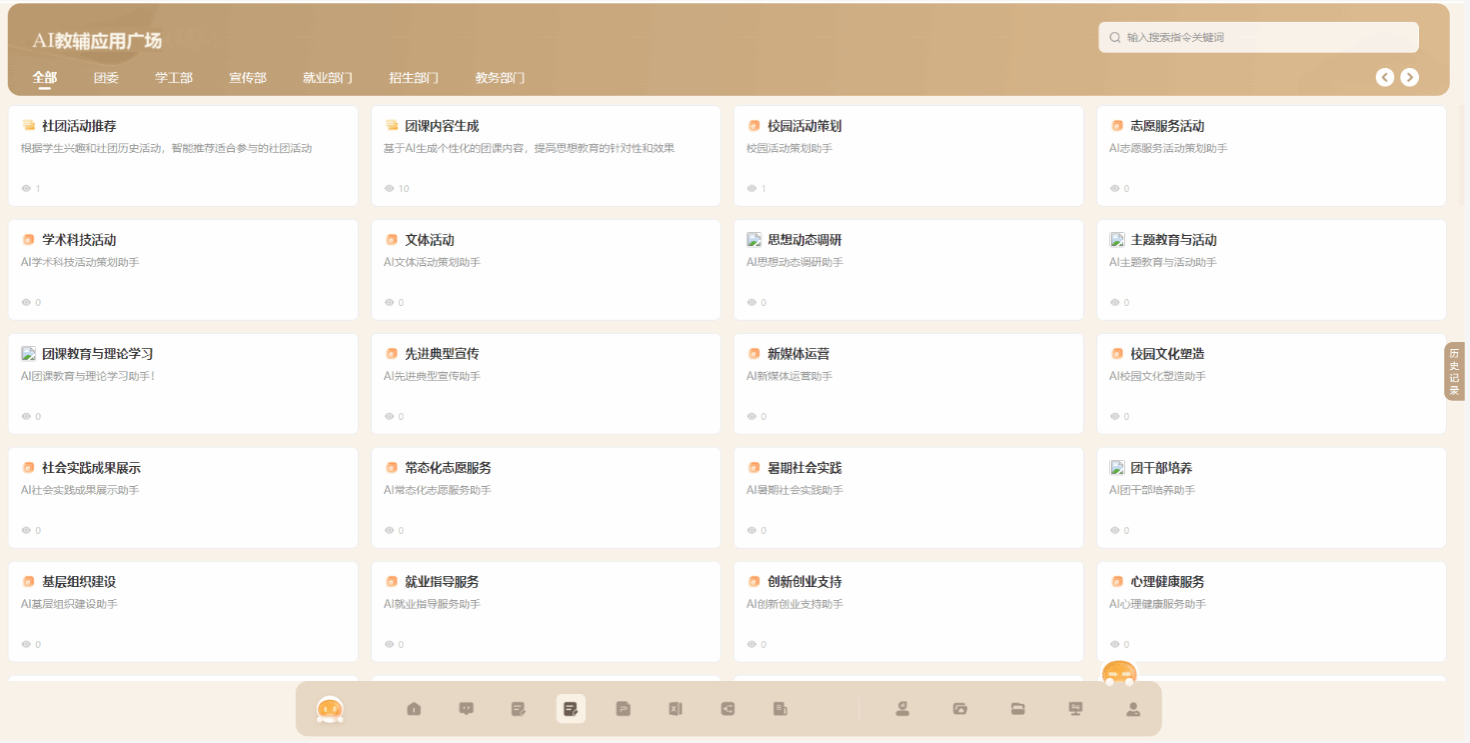
Task: Expand the 历史记录 side panel
Action: pos(1454,371)
